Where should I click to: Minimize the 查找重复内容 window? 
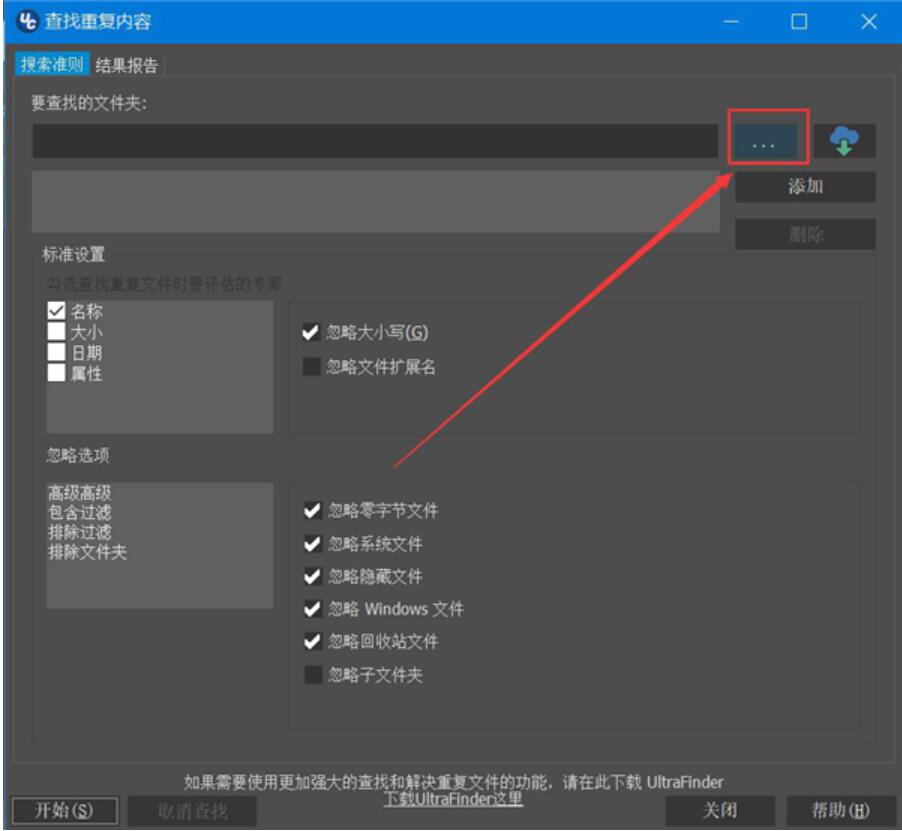731,22
